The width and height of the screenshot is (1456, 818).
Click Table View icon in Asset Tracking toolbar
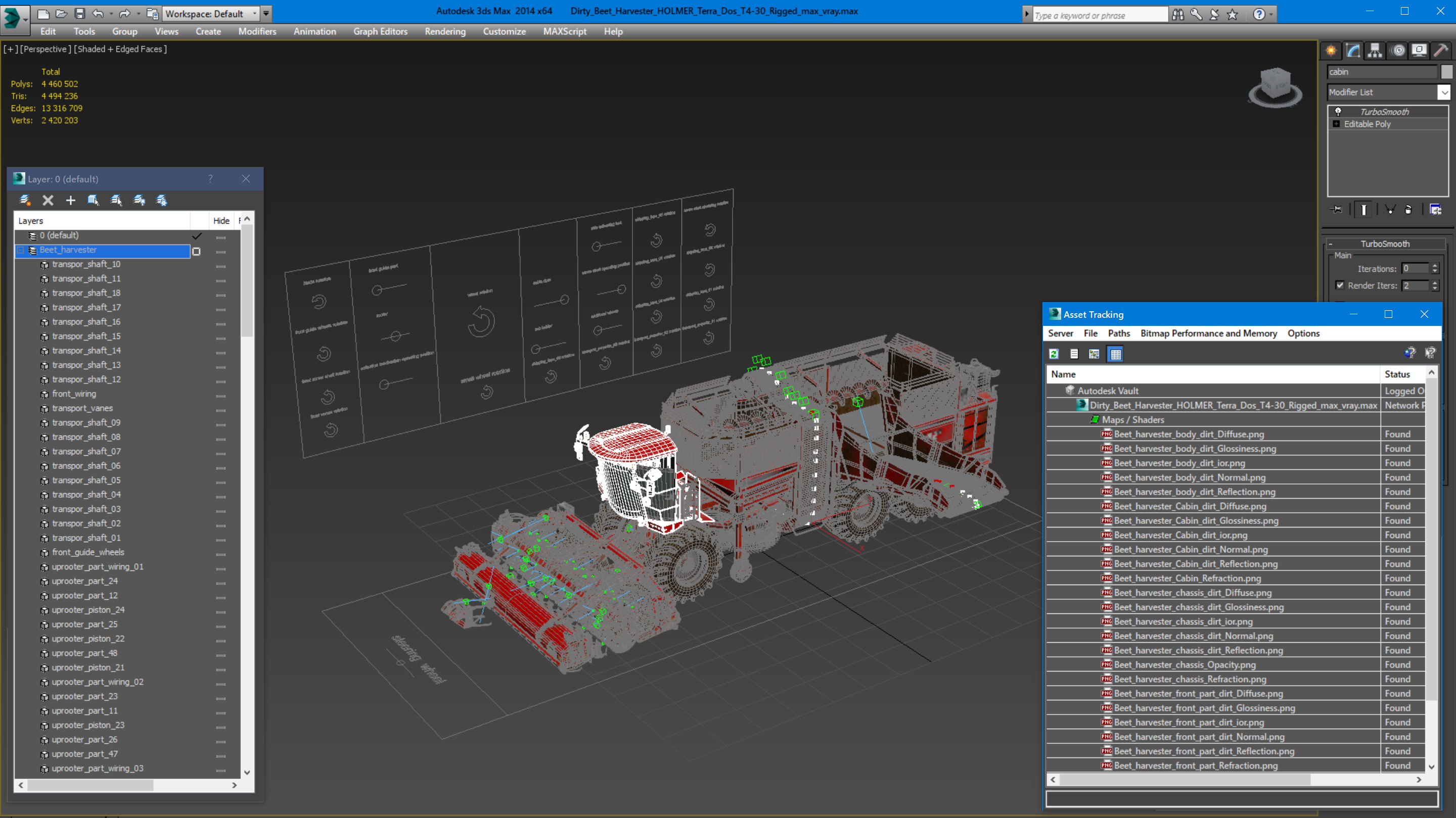point(1116,354)
